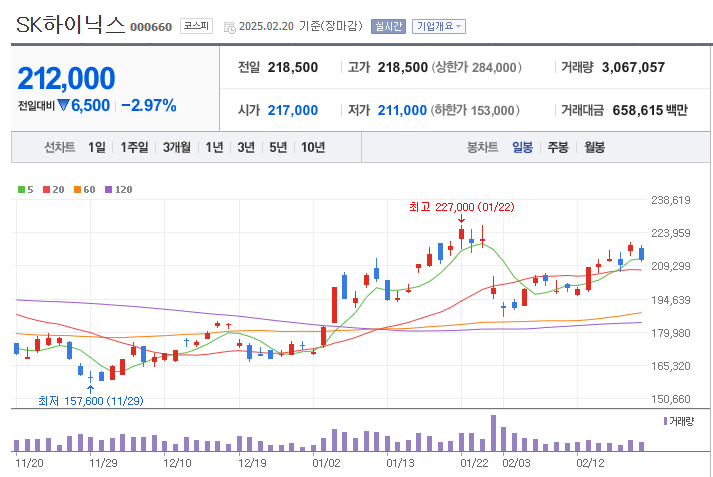Click the stock code 000660

point(151,27)
